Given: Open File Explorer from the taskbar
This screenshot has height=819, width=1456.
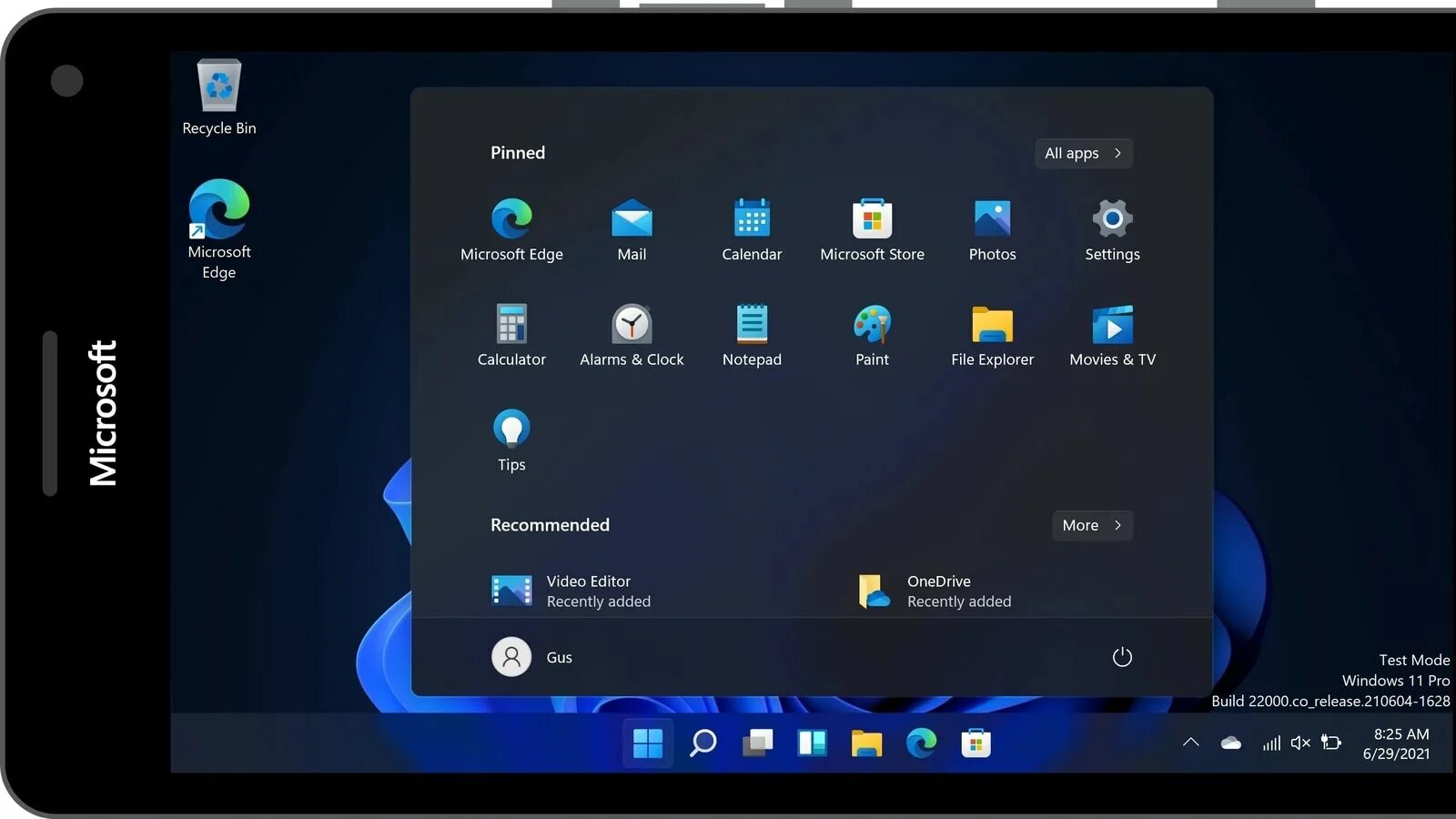Looking at the screenshot, I should pyautogui.click(x=866, y=743).
